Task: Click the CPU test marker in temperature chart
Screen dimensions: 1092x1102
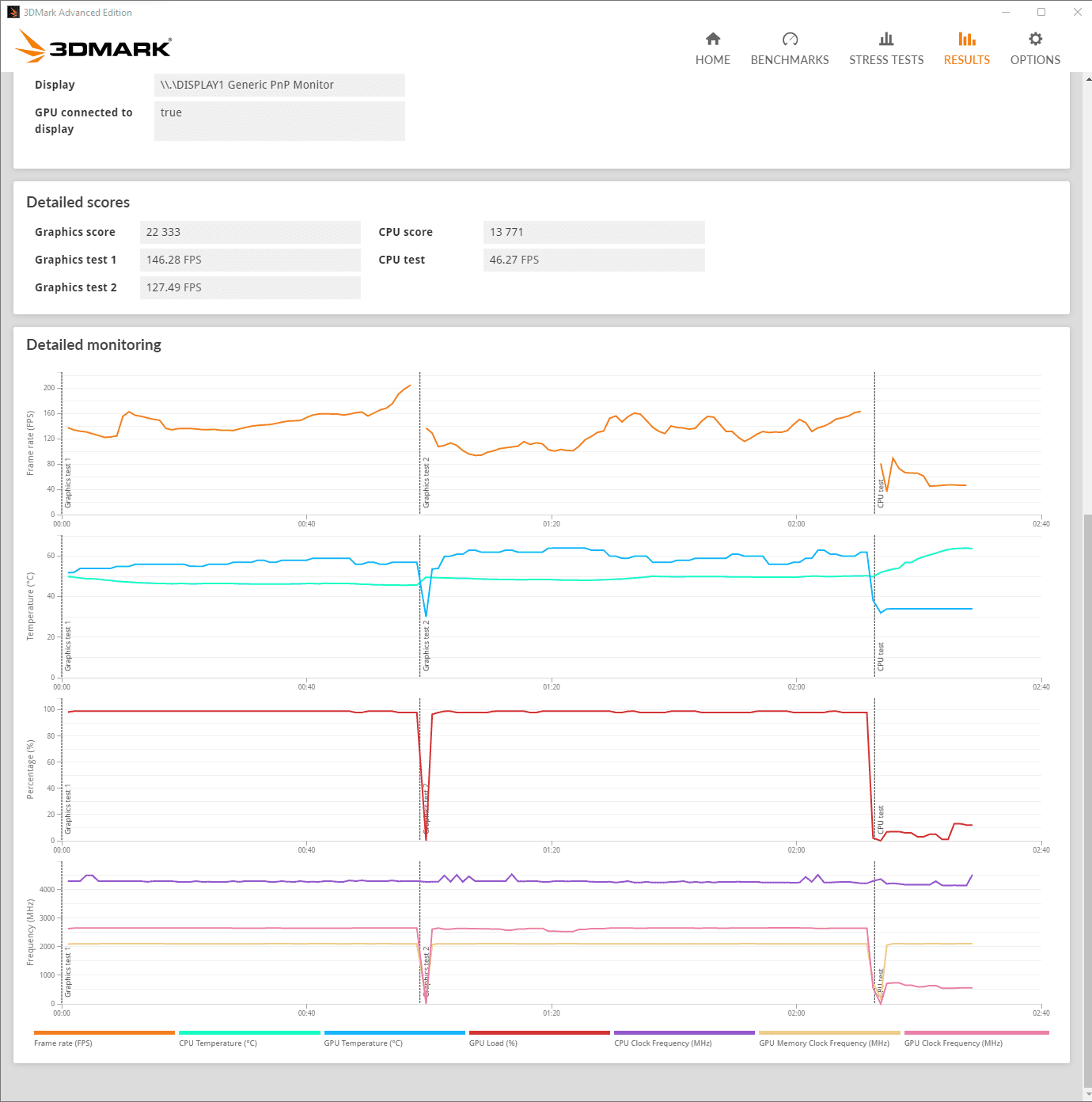Action: (881, 656)
